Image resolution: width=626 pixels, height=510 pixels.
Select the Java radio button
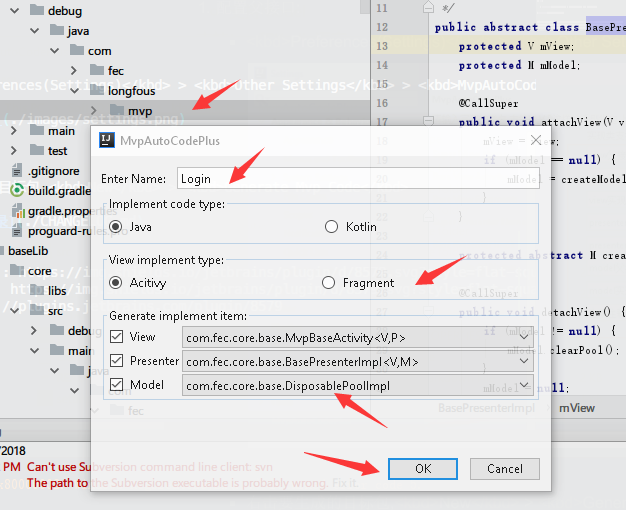click(116, 227)
